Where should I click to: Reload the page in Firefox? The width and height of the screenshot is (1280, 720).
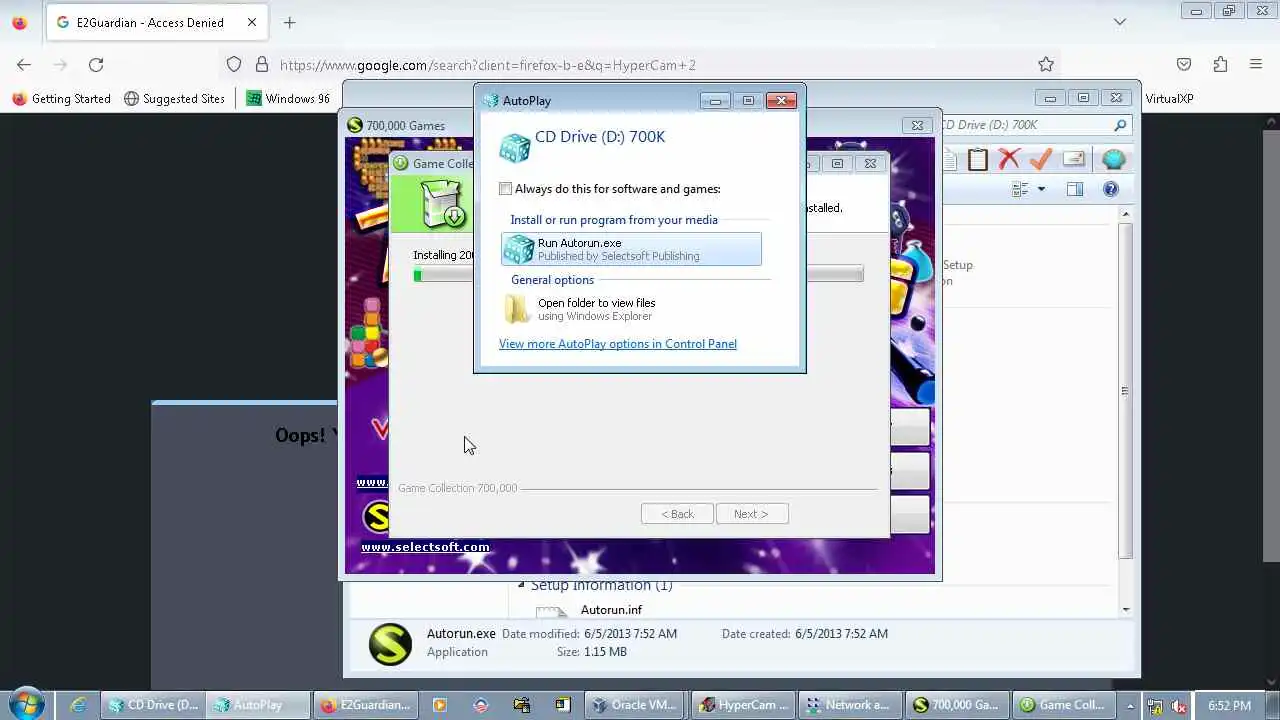pyautogui.click(x=96, y=65)
